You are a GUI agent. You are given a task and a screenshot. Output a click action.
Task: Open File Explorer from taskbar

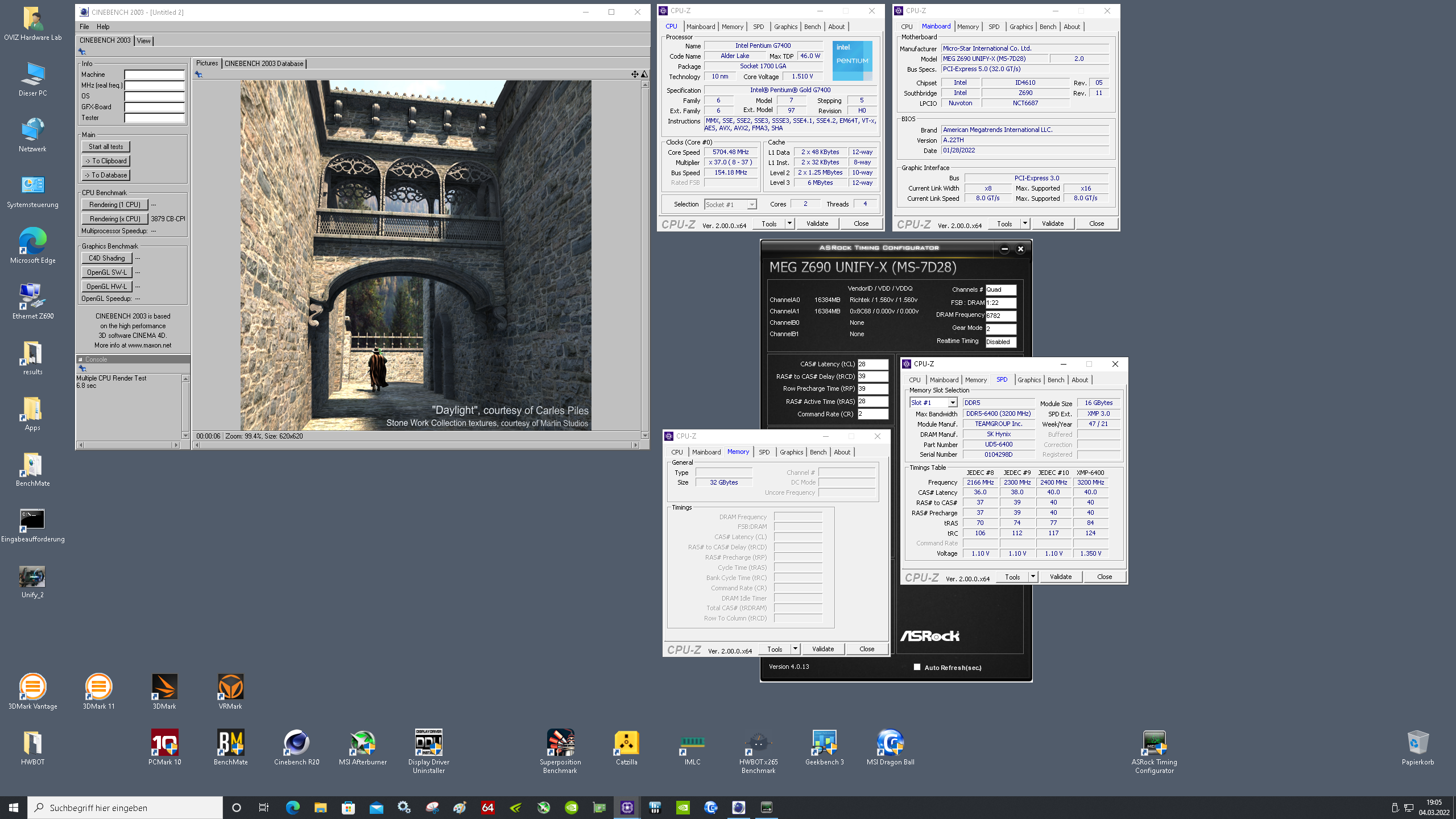pos(320,808)
